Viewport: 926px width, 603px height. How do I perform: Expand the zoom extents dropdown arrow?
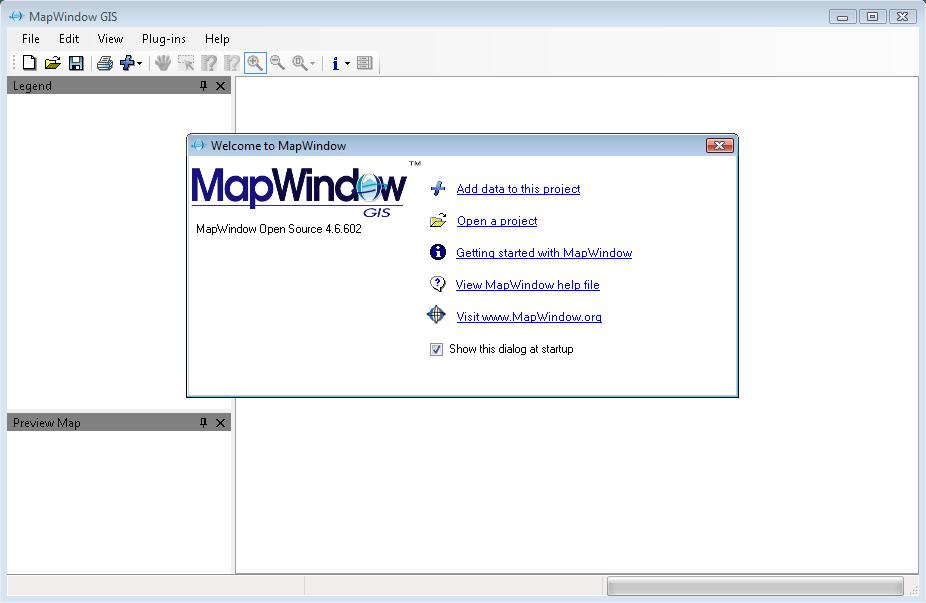pos(313,64)
